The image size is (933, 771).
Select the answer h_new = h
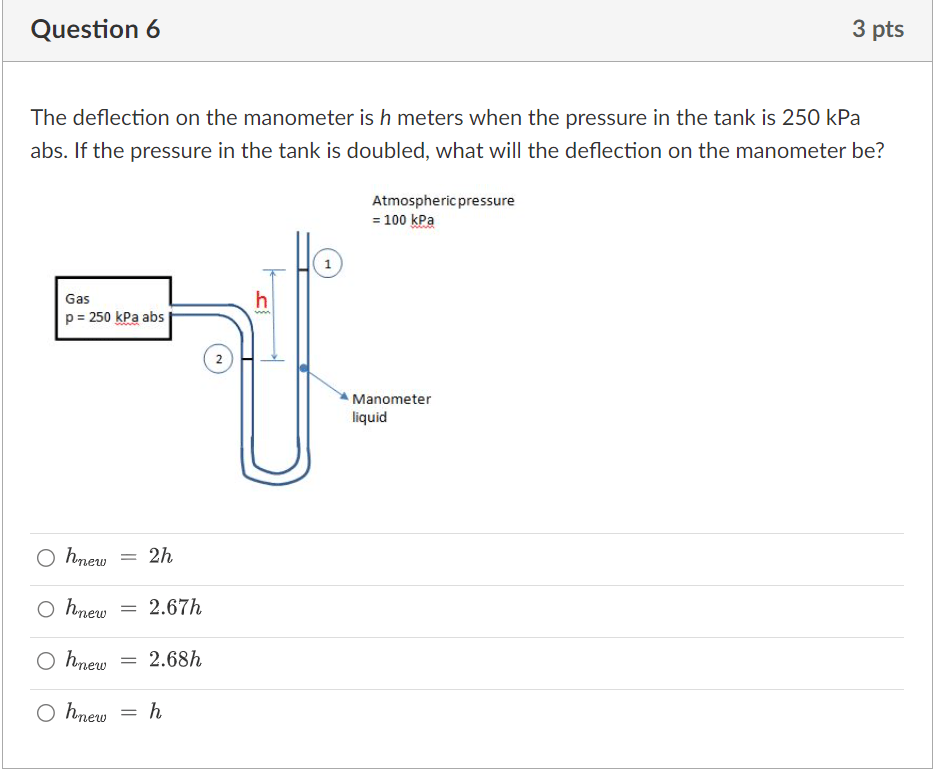click(x=46, y=711)
